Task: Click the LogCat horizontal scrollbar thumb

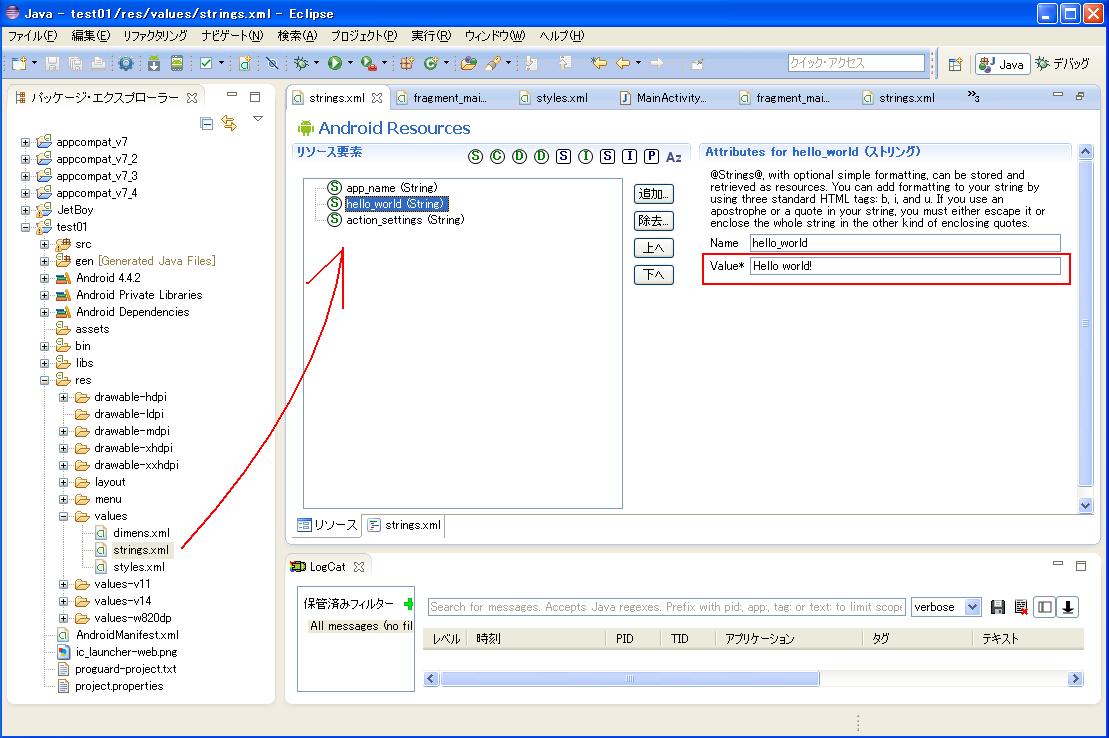Action: click(x=629, y=679)
